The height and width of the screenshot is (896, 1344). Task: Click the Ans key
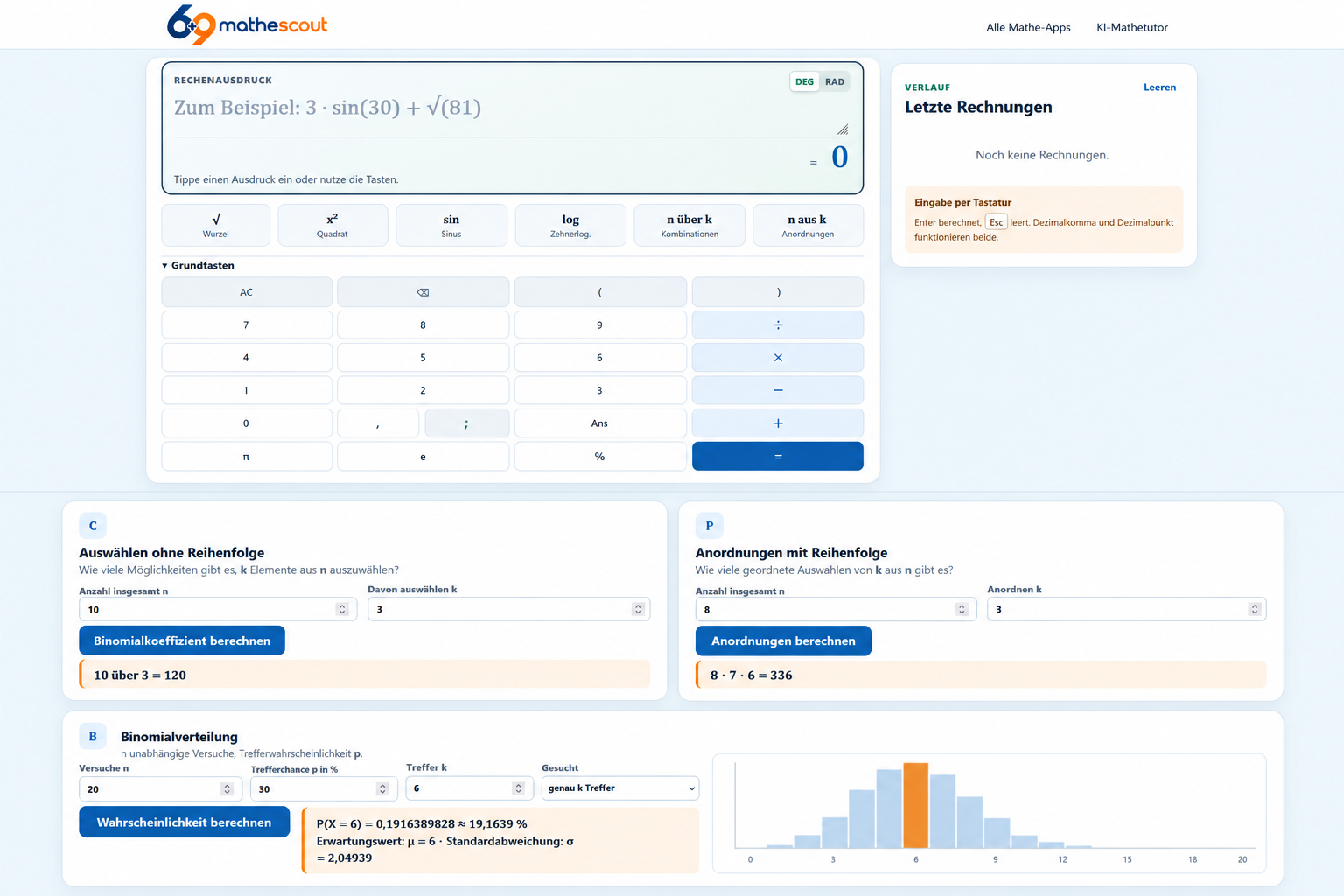[x=600, y=423]
